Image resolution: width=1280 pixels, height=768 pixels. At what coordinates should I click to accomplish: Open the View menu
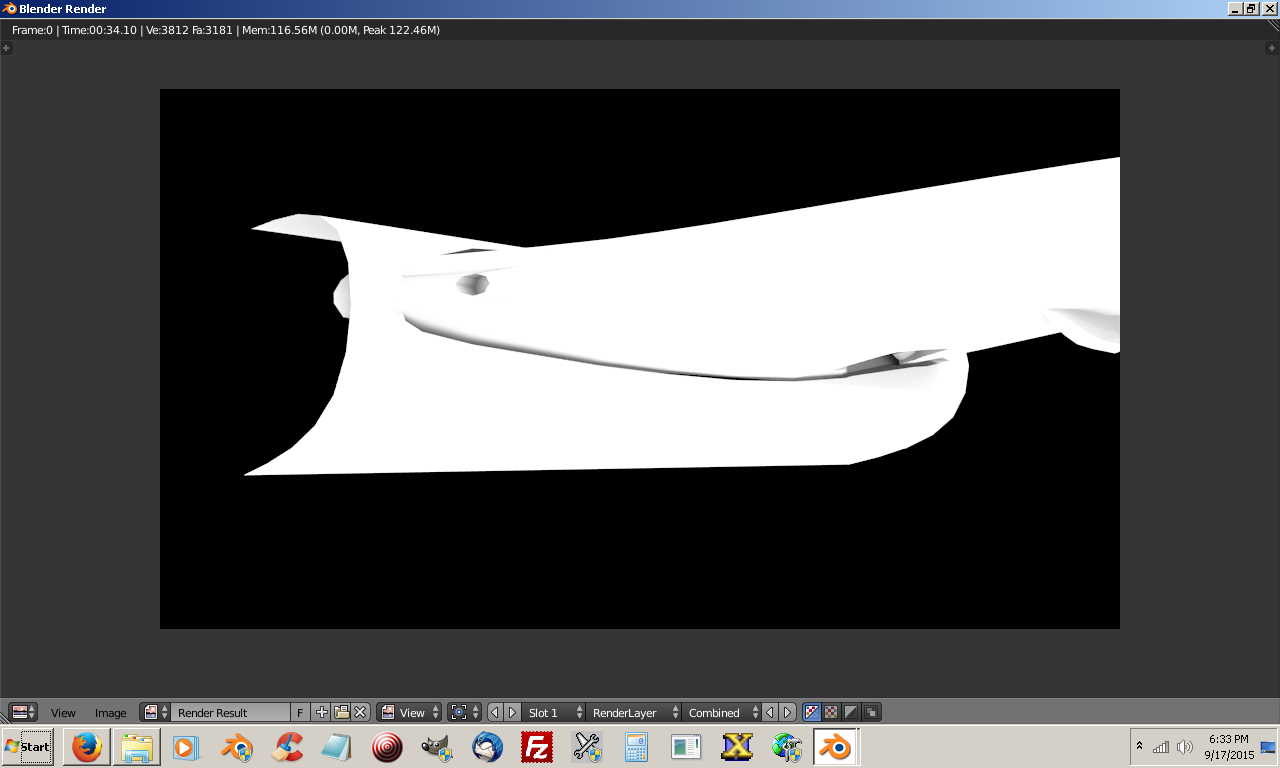click(x=63, y=712)
